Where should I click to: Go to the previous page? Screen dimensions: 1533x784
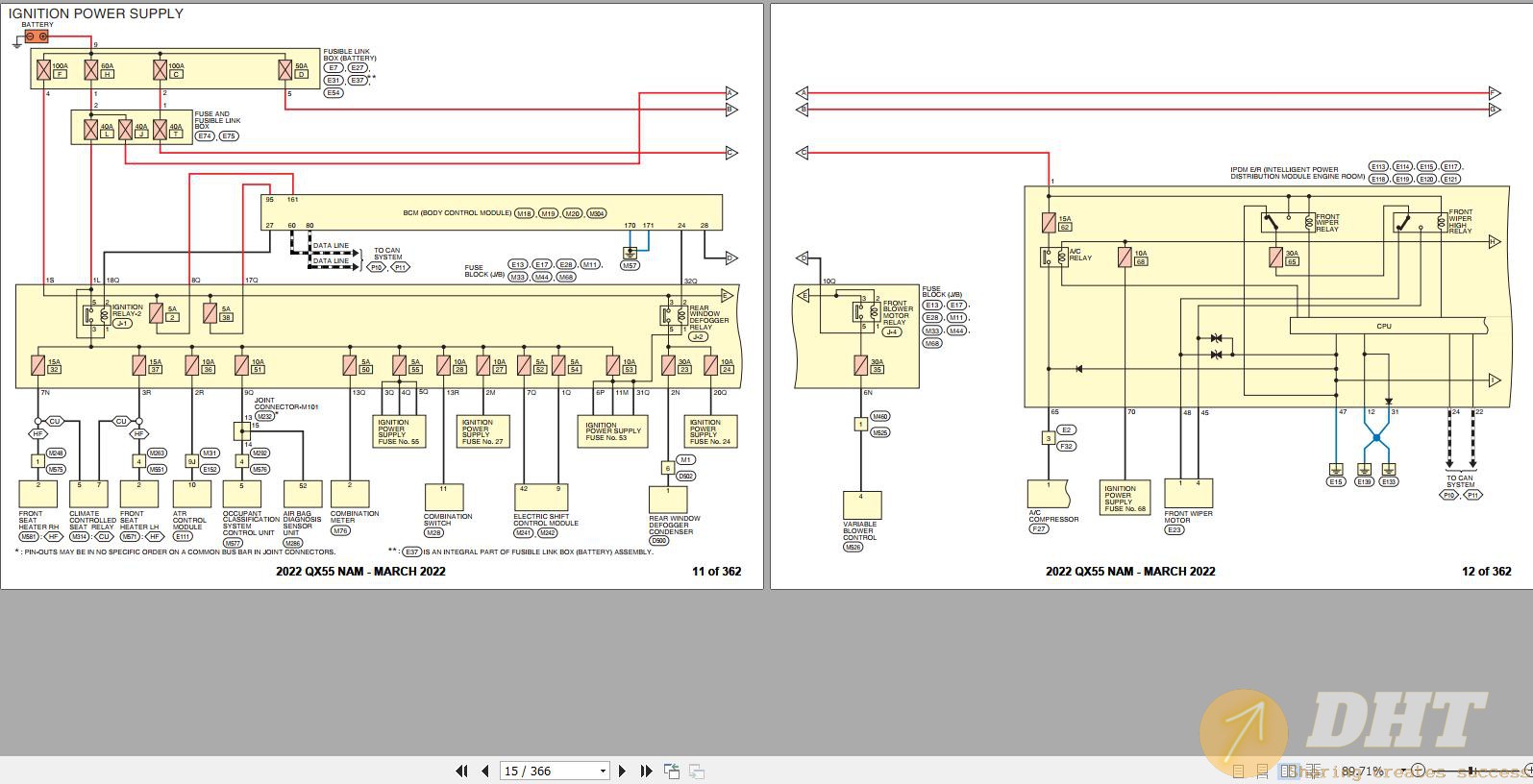pos(485,771)
